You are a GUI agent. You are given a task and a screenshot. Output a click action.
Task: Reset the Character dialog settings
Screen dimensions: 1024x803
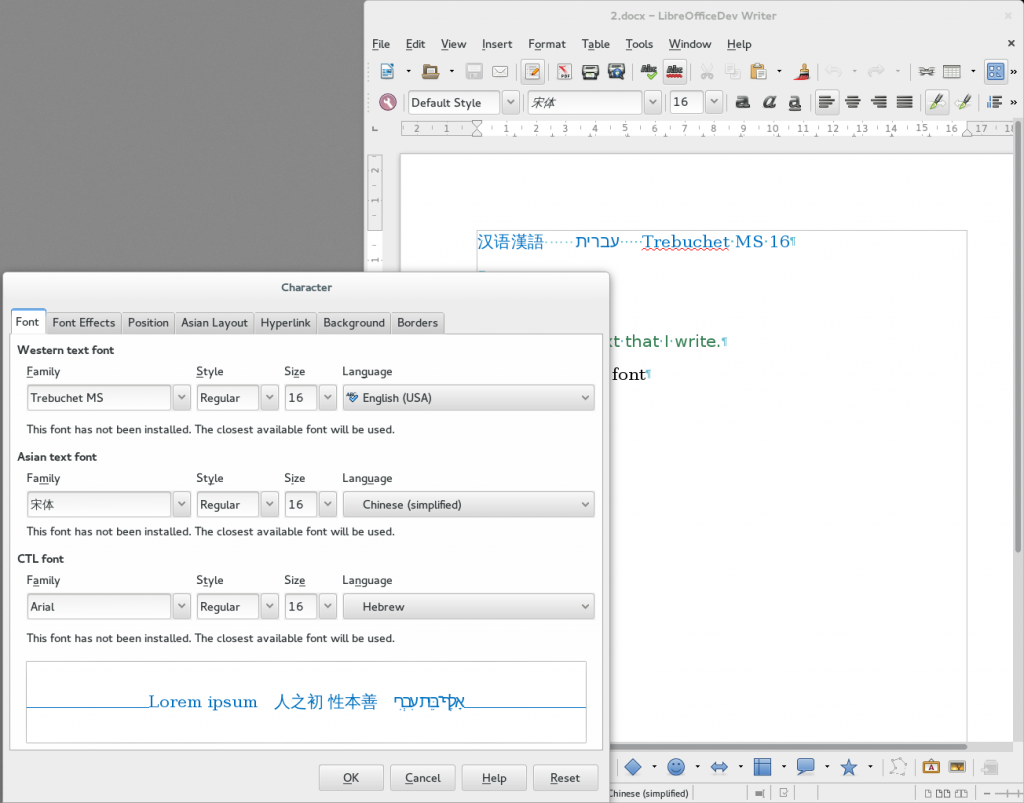(565, 778)
